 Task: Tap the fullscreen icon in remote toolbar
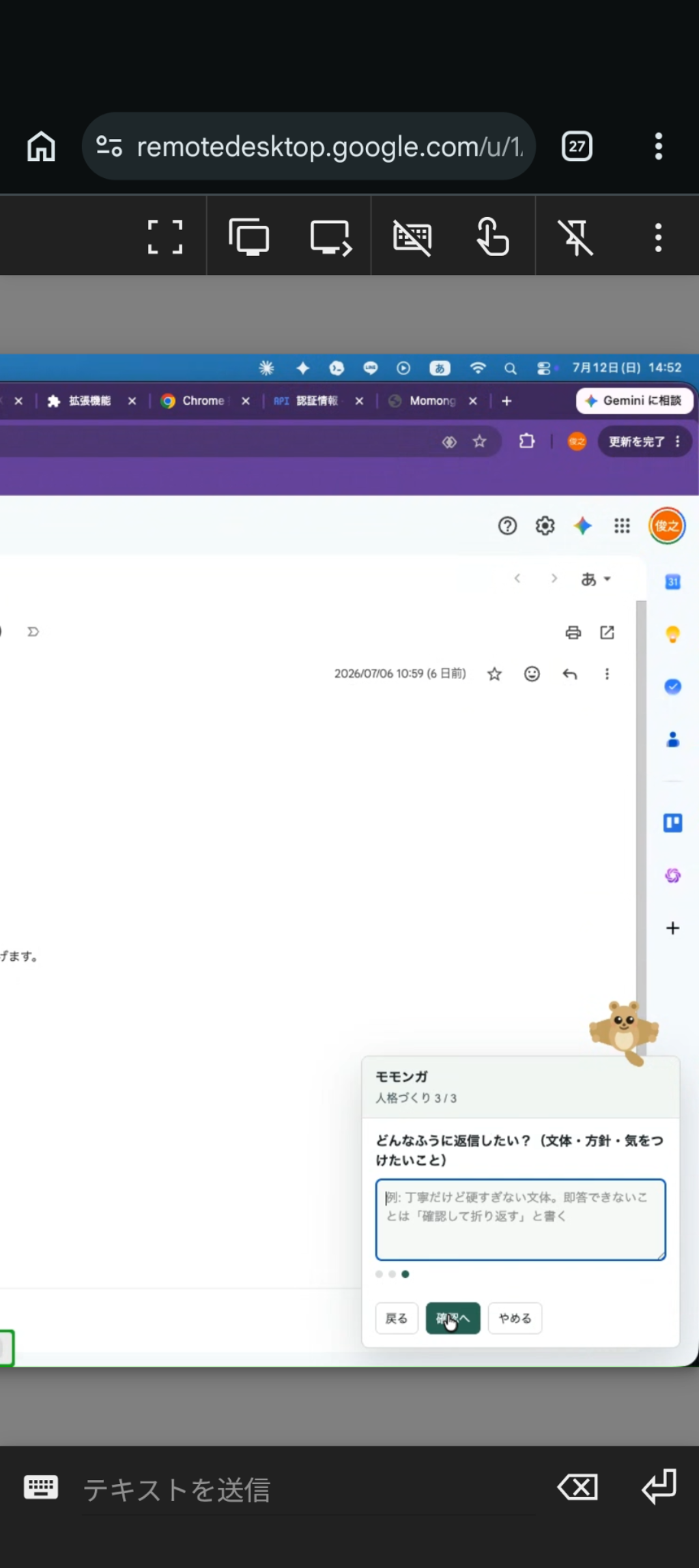pos(165,237)
